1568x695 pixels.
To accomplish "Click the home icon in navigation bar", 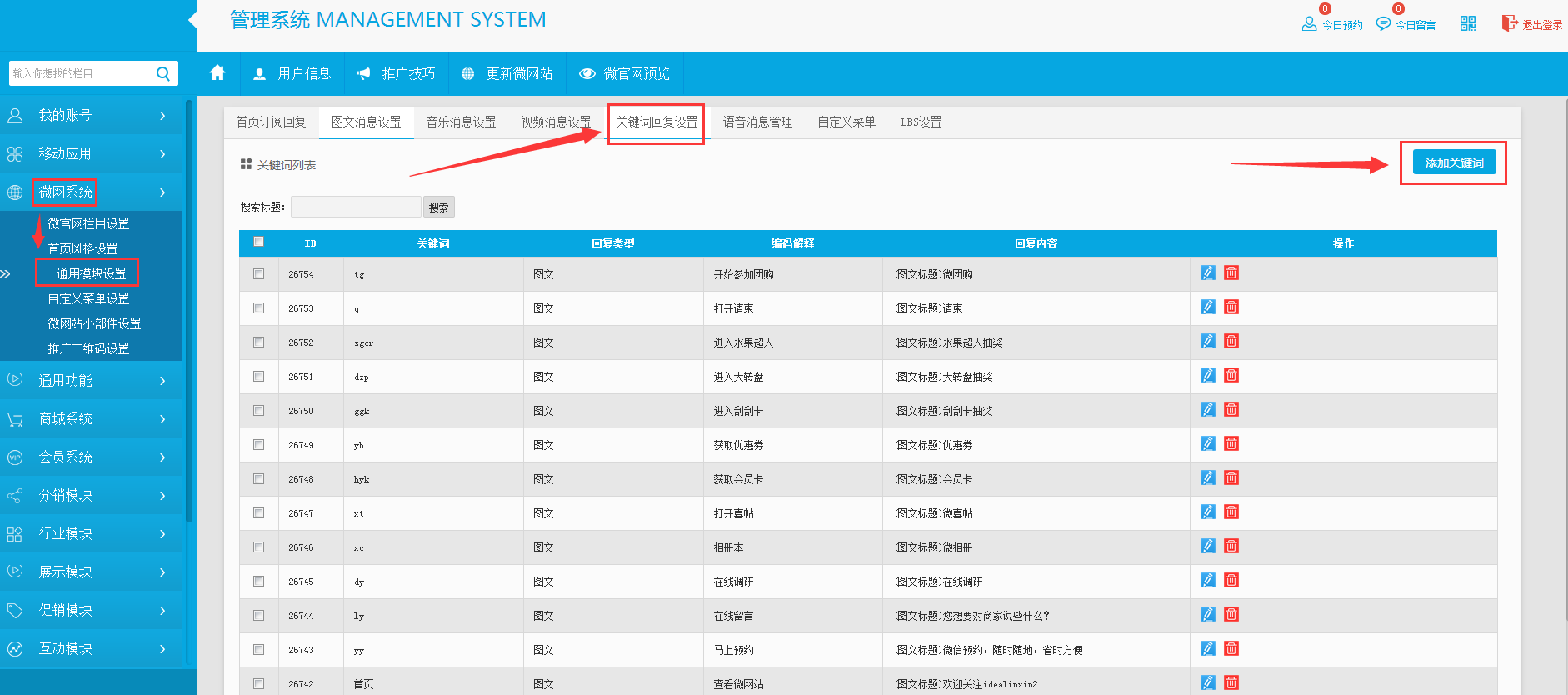I will (x=217, y=73).
